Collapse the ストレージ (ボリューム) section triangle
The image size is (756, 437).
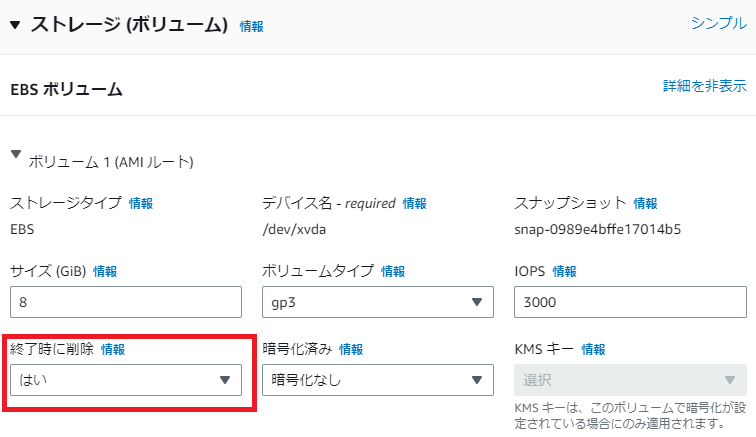(x=15, y=25)
